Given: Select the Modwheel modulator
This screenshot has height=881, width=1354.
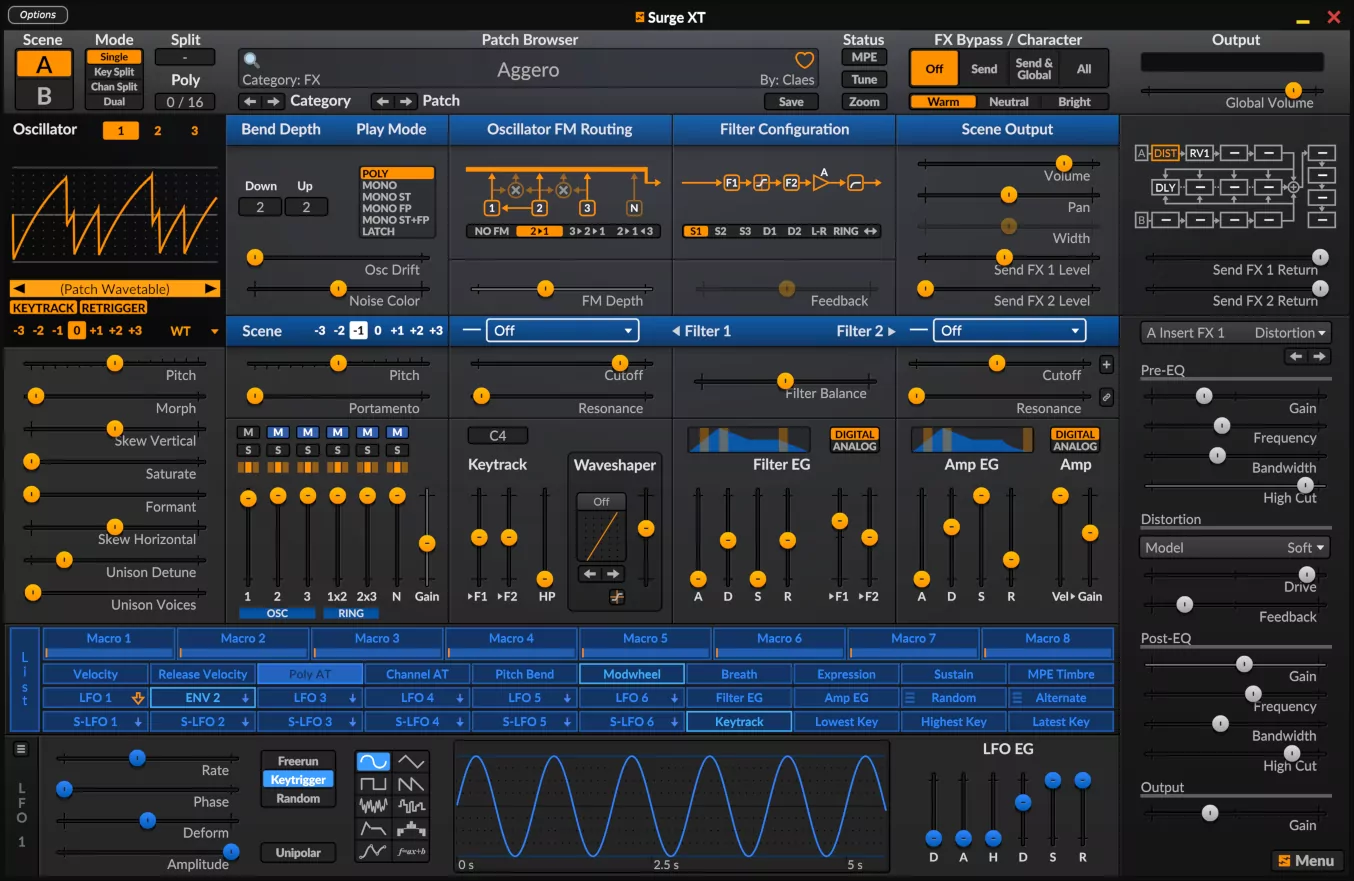Looking at the screenshot, I should click(x=632, y=674).
